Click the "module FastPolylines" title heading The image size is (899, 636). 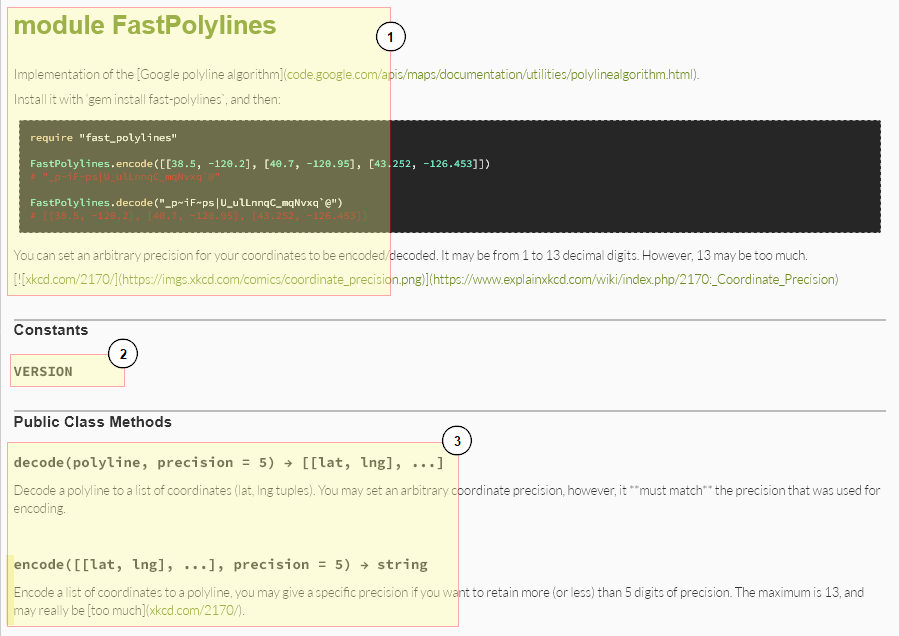pyautogui.click(x=145, y=25)
